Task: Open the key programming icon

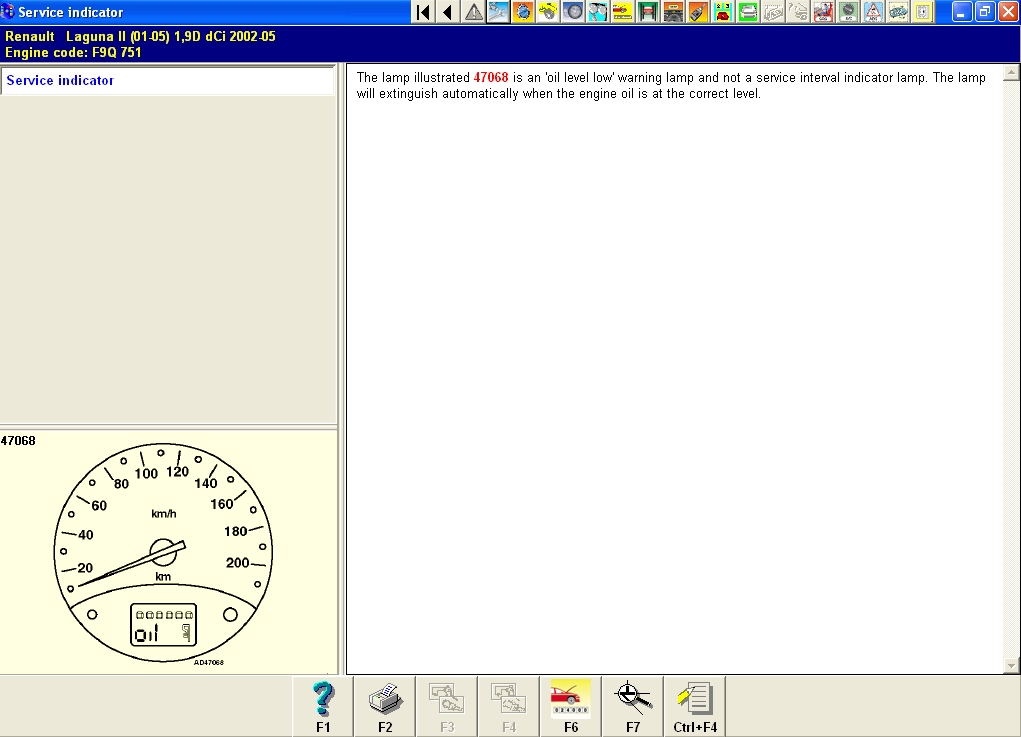Action: [x=698, y=12]
